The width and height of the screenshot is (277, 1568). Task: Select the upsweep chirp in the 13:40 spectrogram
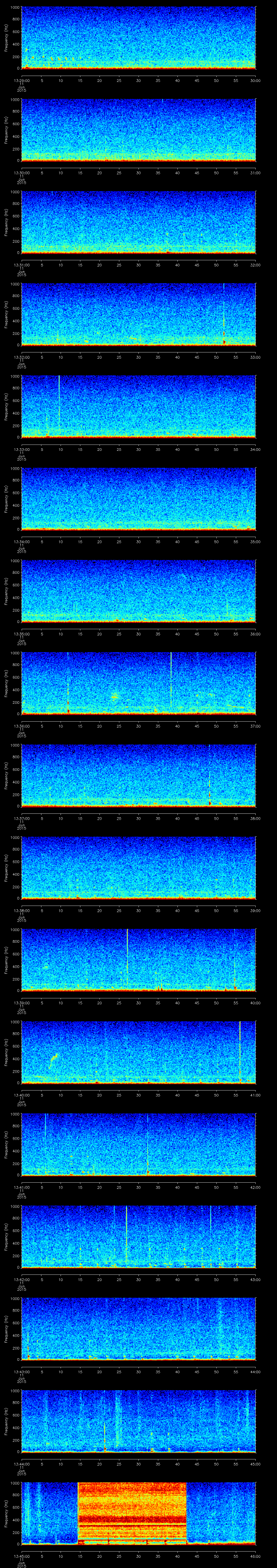[54, 1061]
